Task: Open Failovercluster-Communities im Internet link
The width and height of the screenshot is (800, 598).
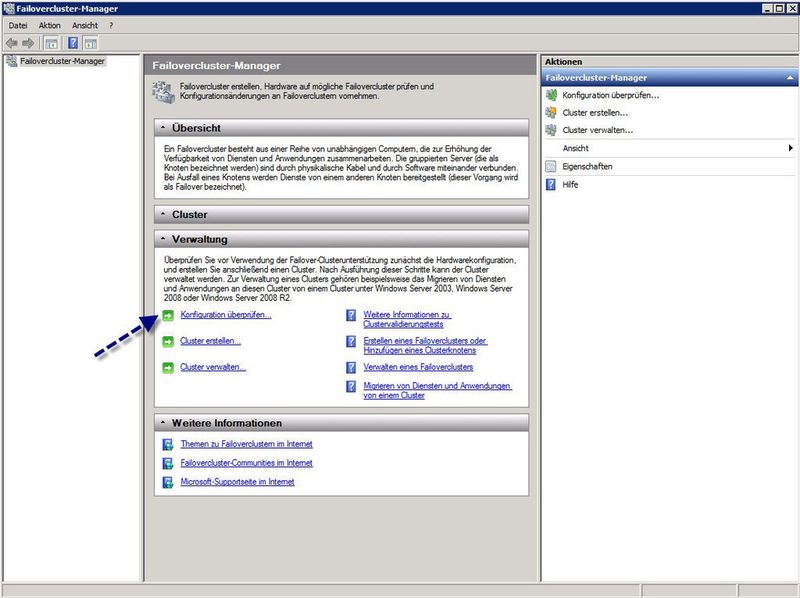Action: [246, 463]
